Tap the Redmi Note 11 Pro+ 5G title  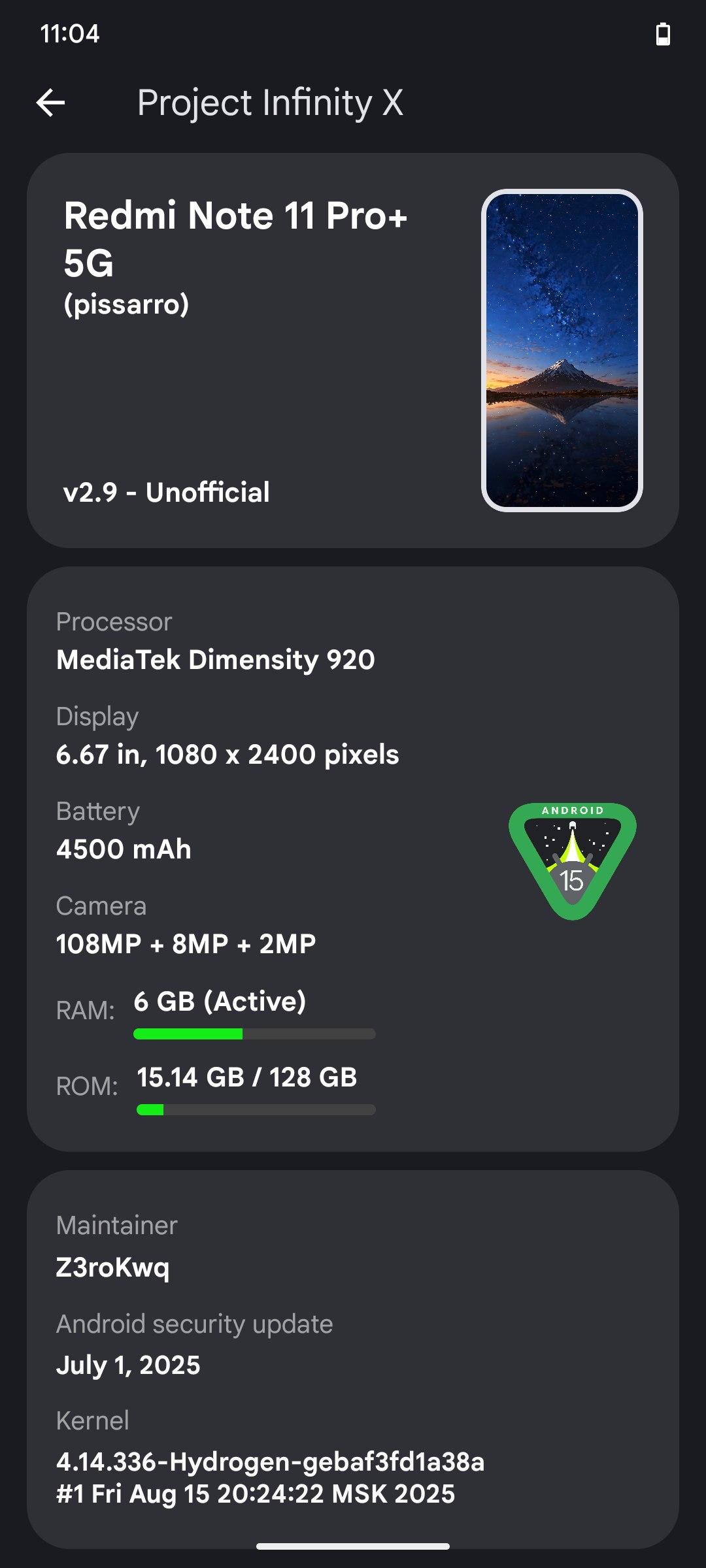(x=235, y=239)
